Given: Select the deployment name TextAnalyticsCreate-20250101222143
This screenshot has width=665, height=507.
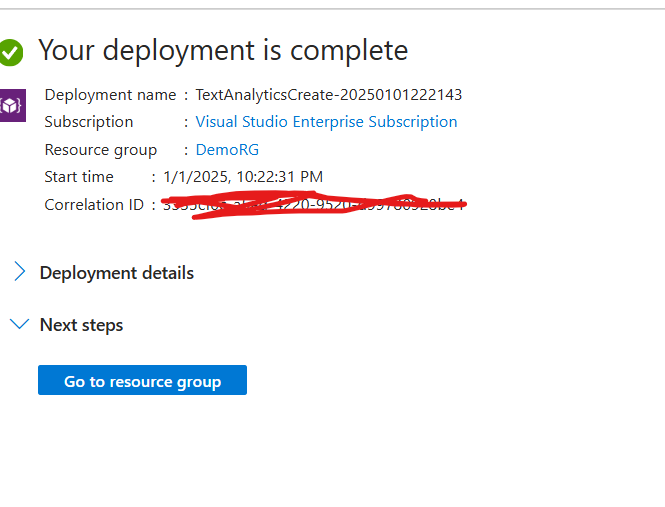Looking at the screenshot, I should click(329, 95).
